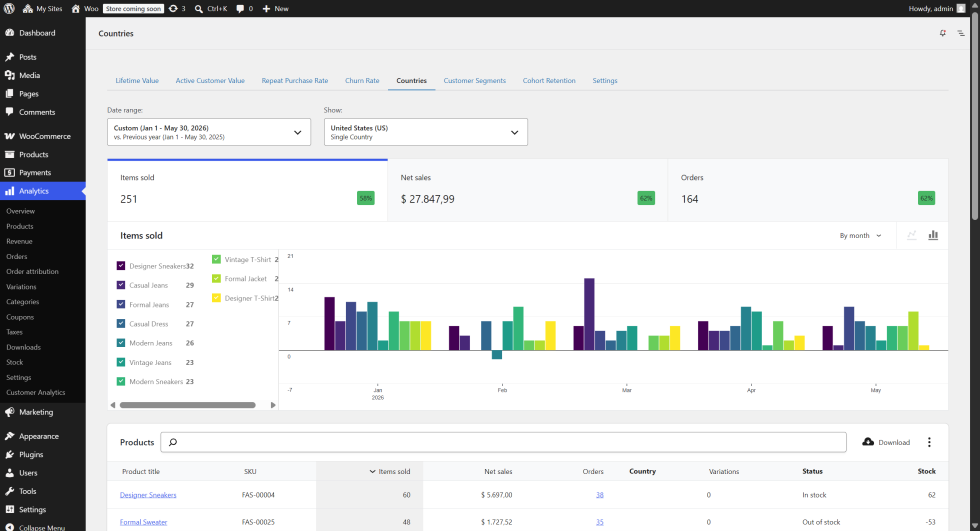Toggle the Casual Jeans legend checkbox
Image resolution: width=980 pixels, height=531 pixels.
pyautogui.click(x=121, y=285)
